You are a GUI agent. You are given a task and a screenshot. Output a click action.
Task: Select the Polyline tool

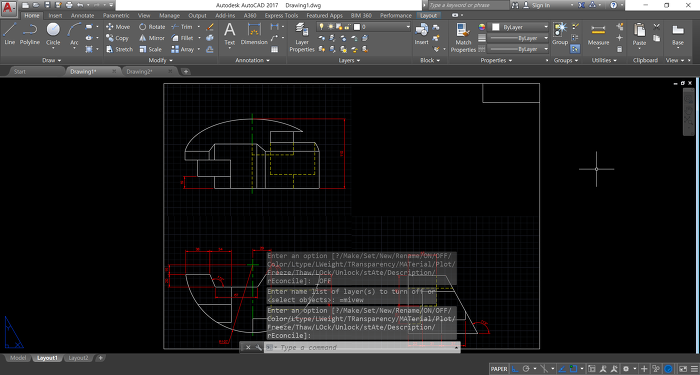pos(29,34)
